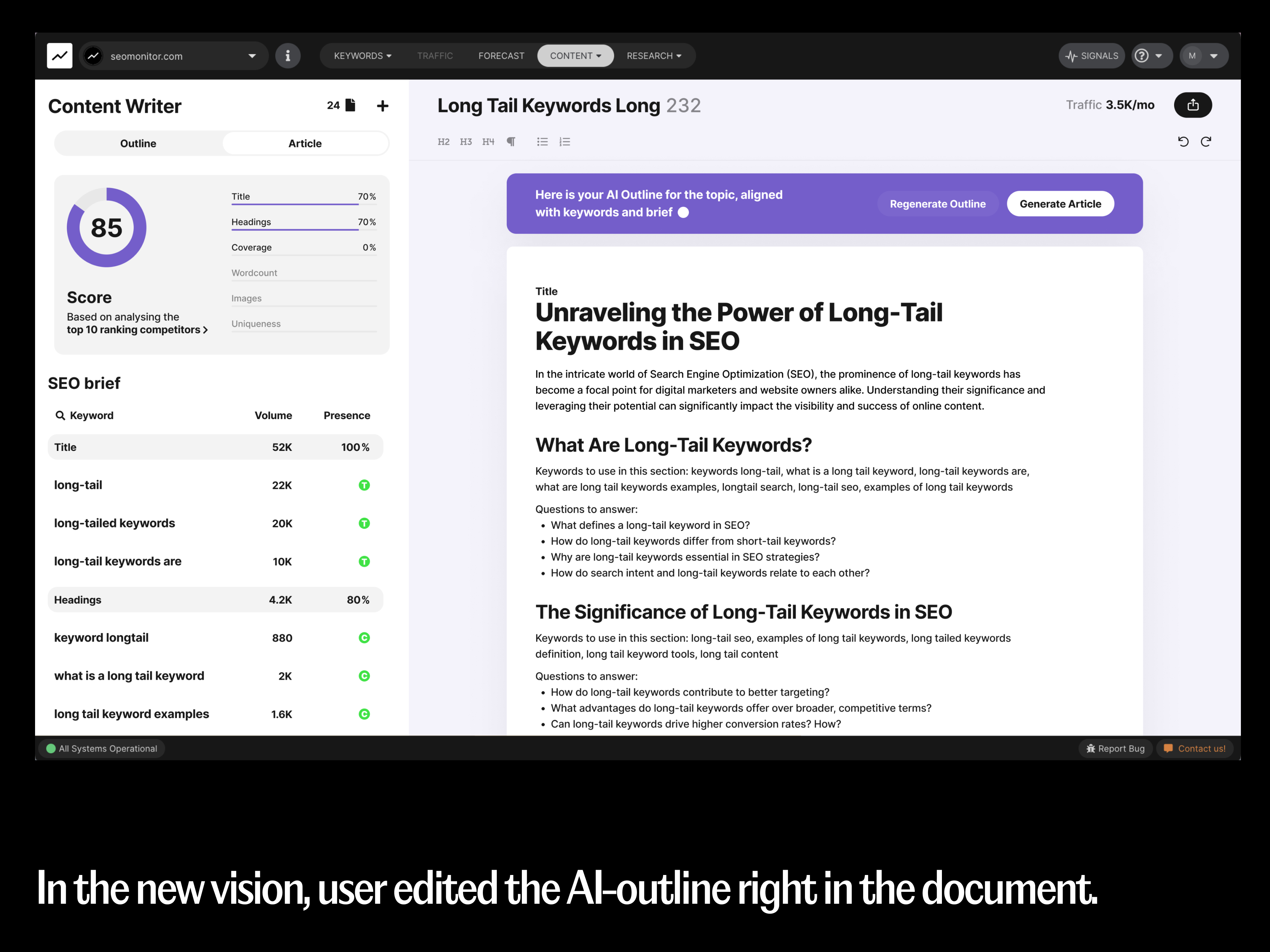Click the undo arrow icon

pos(1183,142)
